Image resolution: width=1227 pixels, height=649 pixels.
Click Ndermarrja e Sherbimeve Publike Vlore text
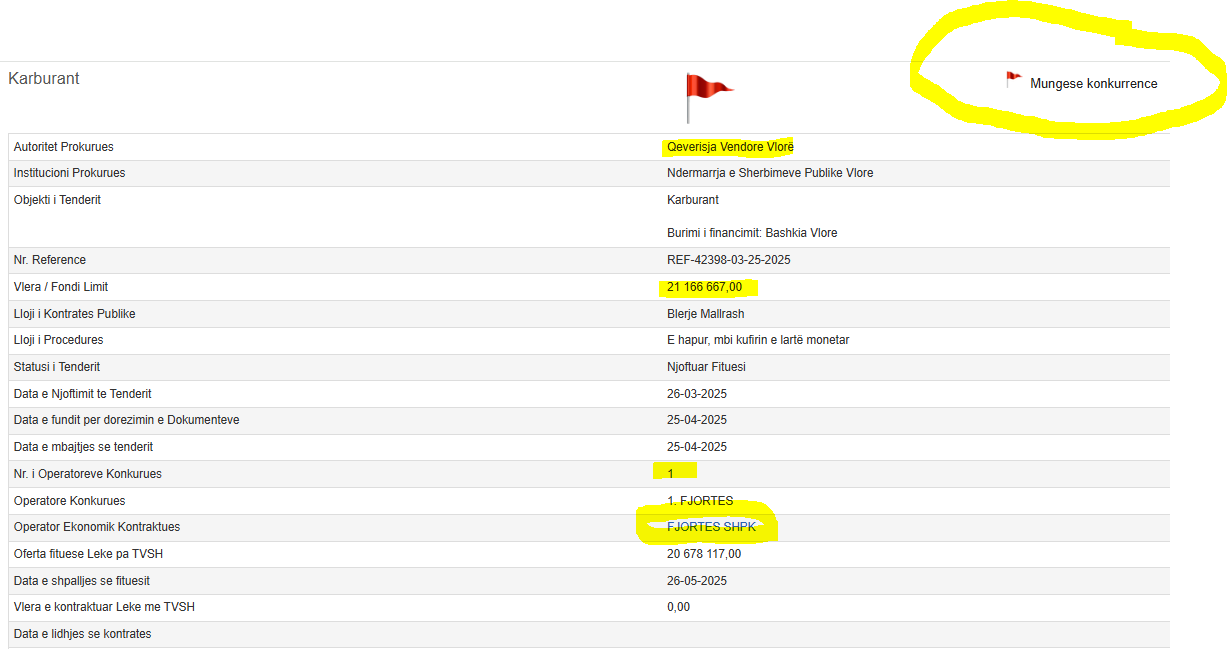tap(769, 173)
